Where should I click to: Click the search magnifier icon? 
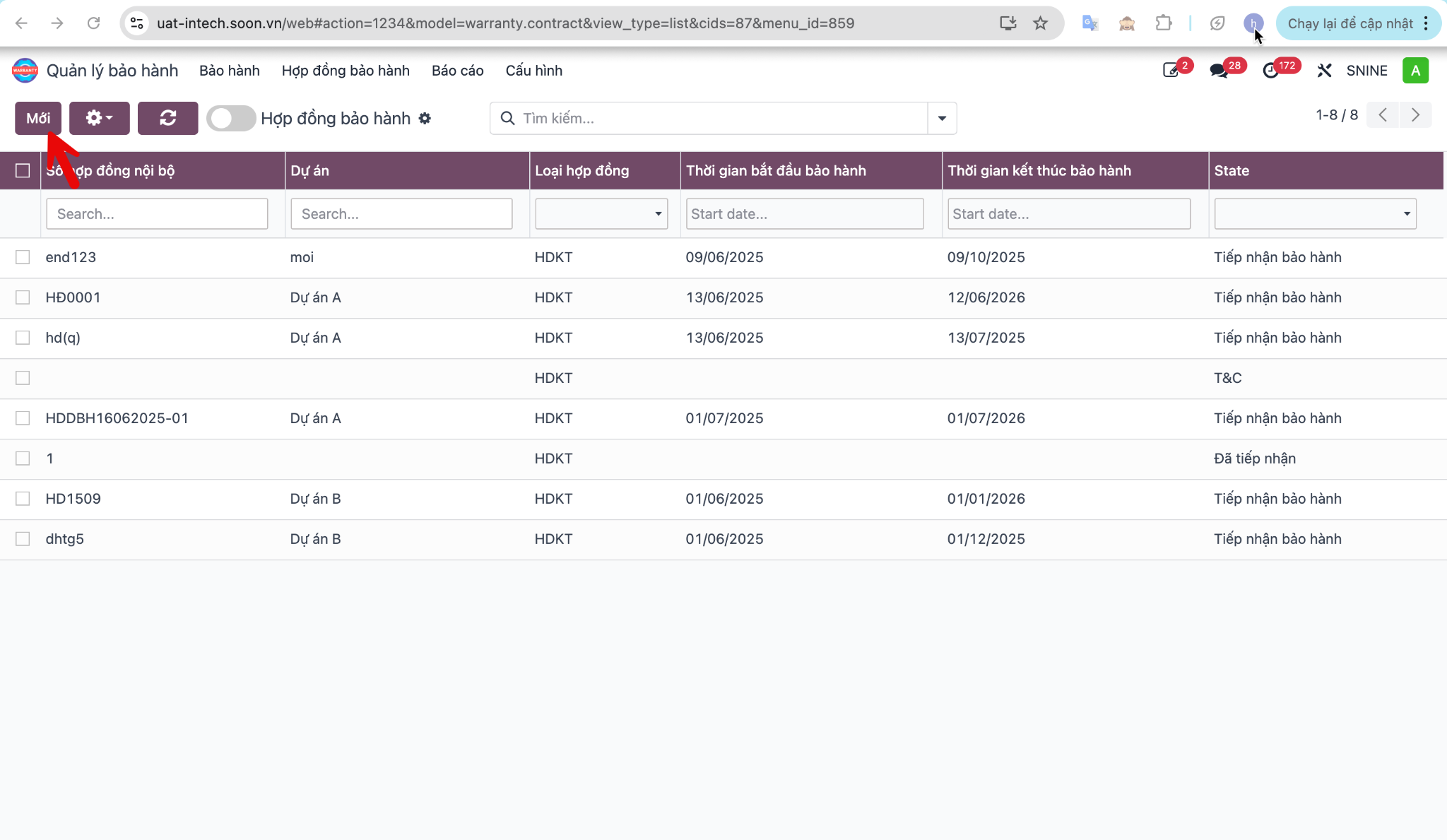pos(507,118)
